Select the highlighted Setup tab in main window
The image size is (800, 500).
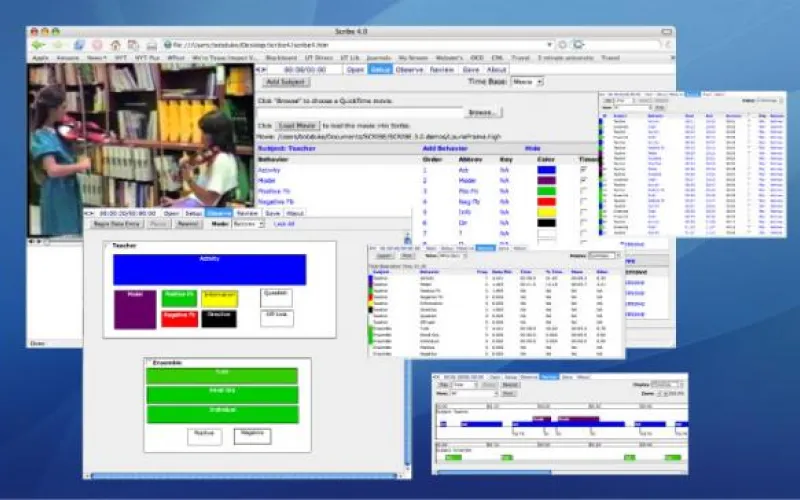point(380,69)
